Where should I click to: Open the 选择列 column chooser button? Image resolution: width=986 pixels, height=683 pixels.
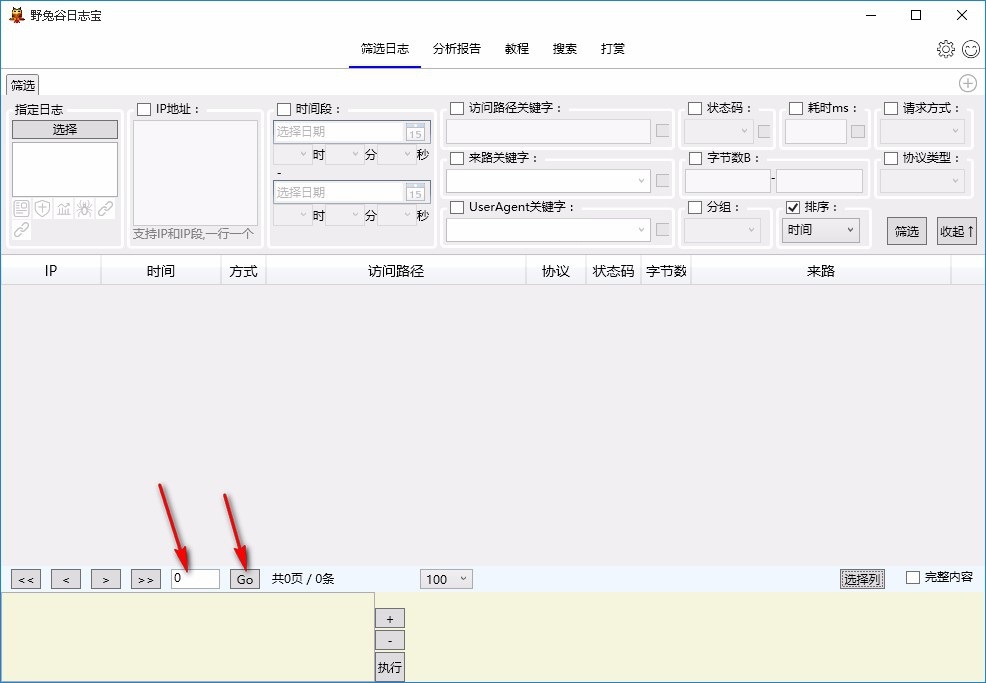[x=862, y=579]
